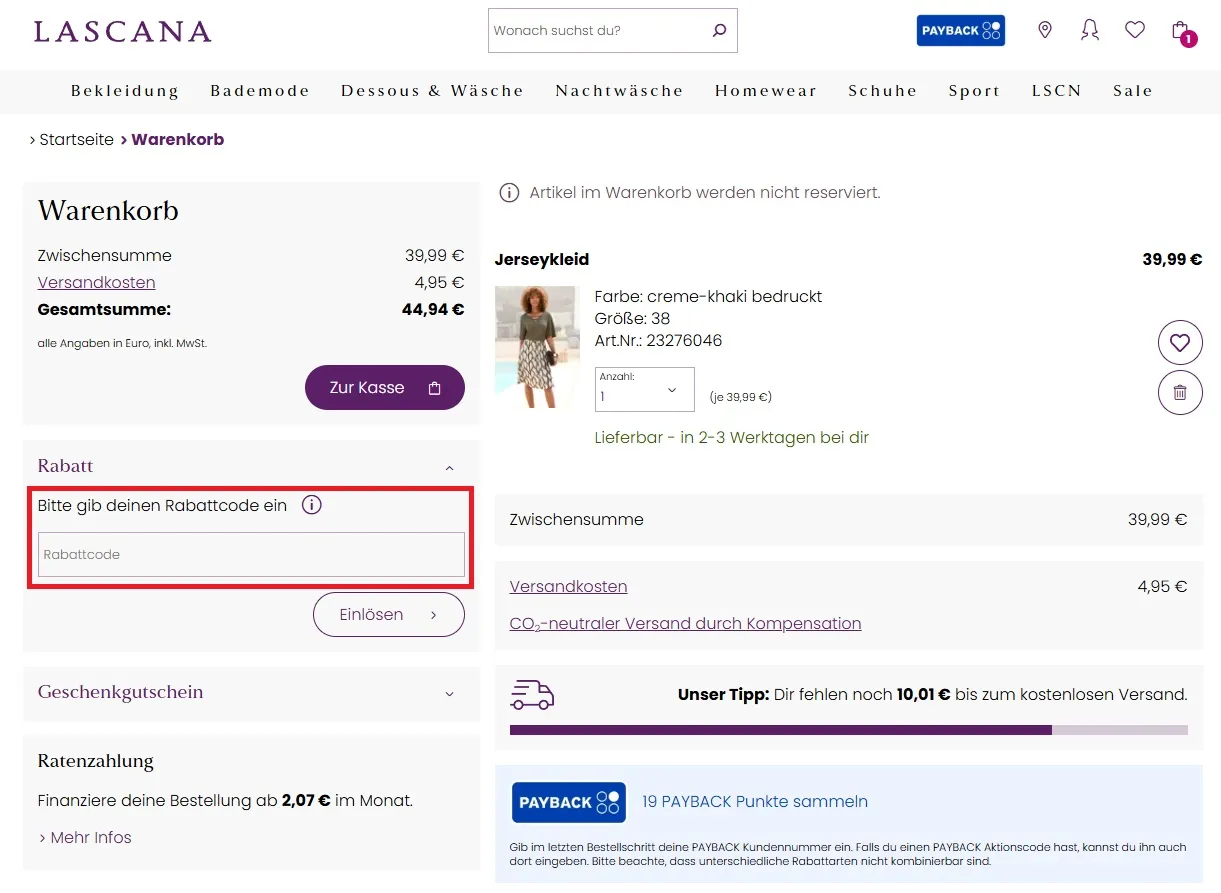Collapse the Rabatt section
The image size is (1221, 893).
tap(448, 466)
